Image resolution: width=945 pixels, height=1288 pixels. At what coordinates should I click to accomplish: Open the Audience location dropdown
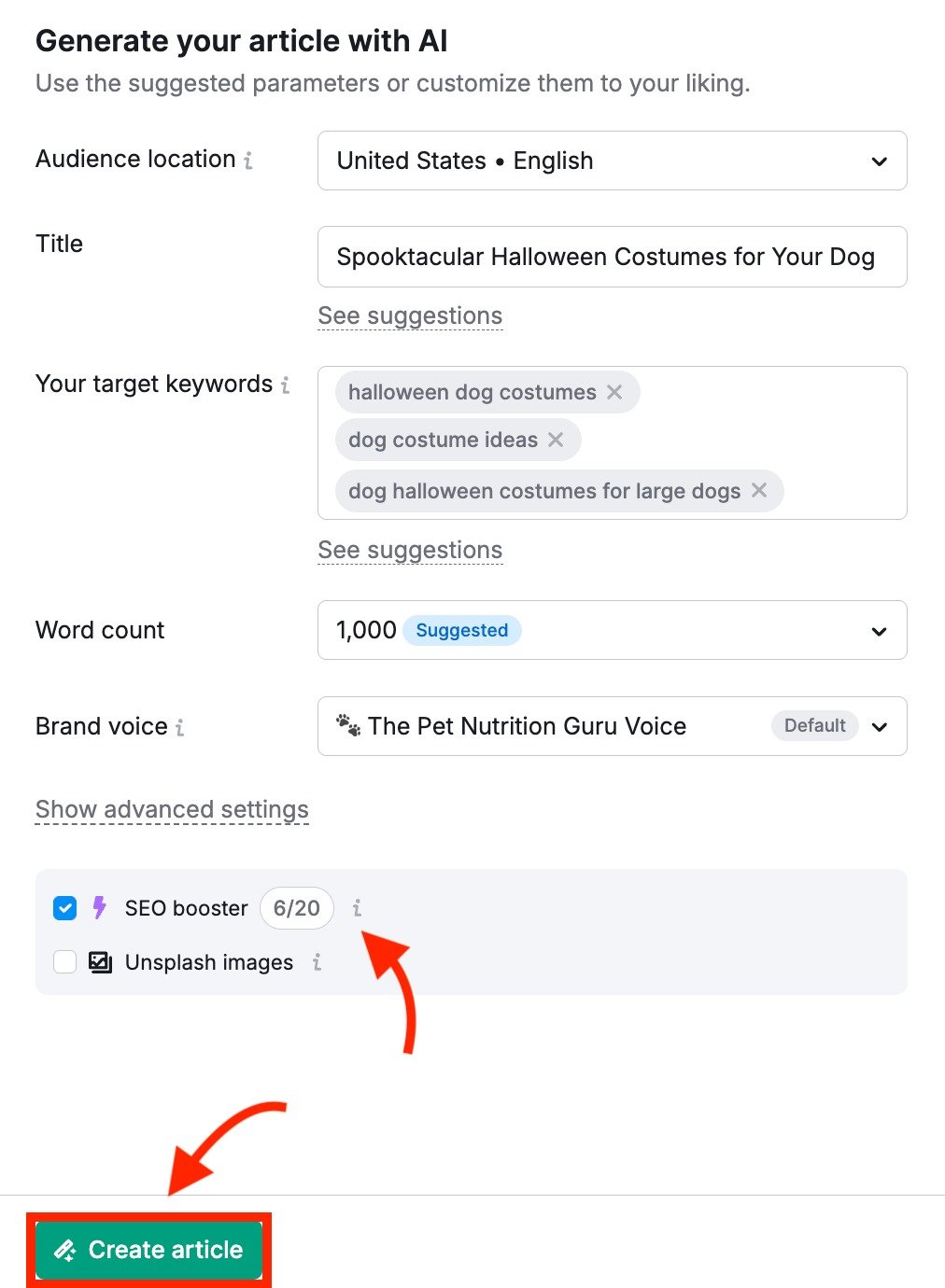(x=879, y=161)
